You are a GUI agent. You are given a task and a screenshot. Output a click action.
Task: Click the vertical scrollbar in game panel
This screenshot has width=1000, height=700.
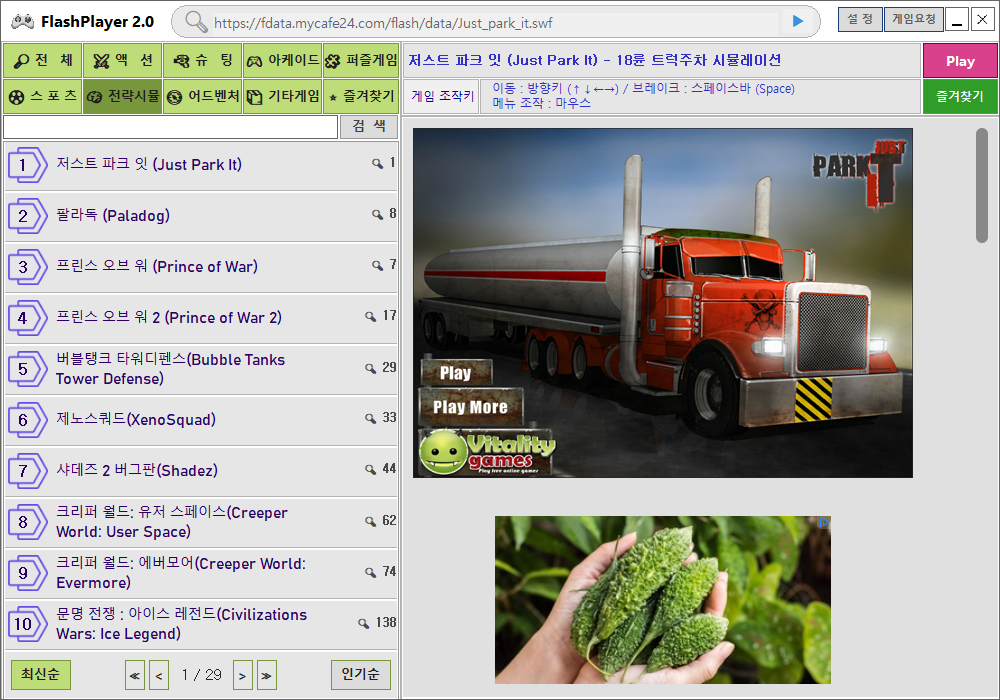(982, 185)
